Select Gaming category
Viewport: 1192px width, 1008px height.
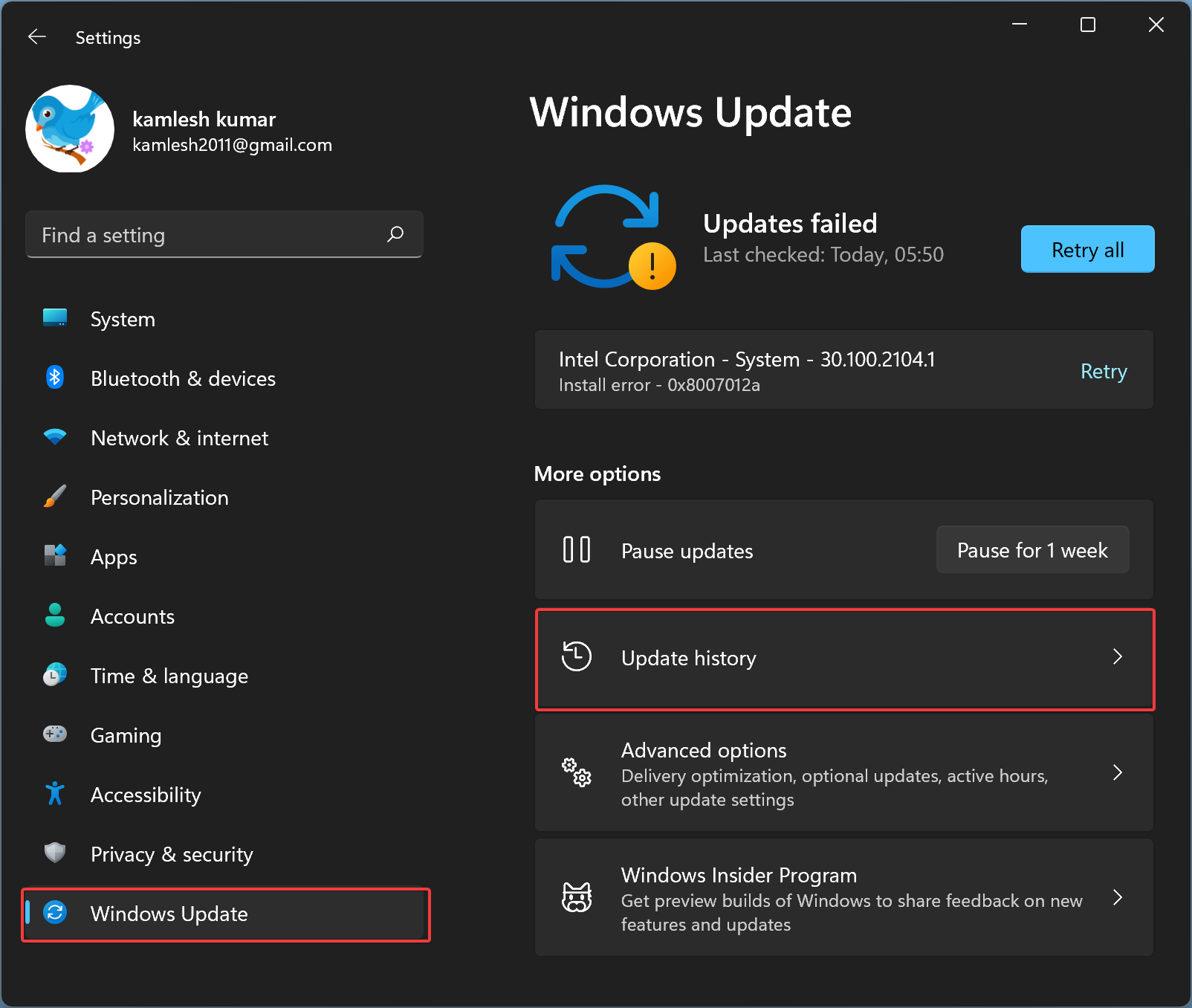pos(224,735)
